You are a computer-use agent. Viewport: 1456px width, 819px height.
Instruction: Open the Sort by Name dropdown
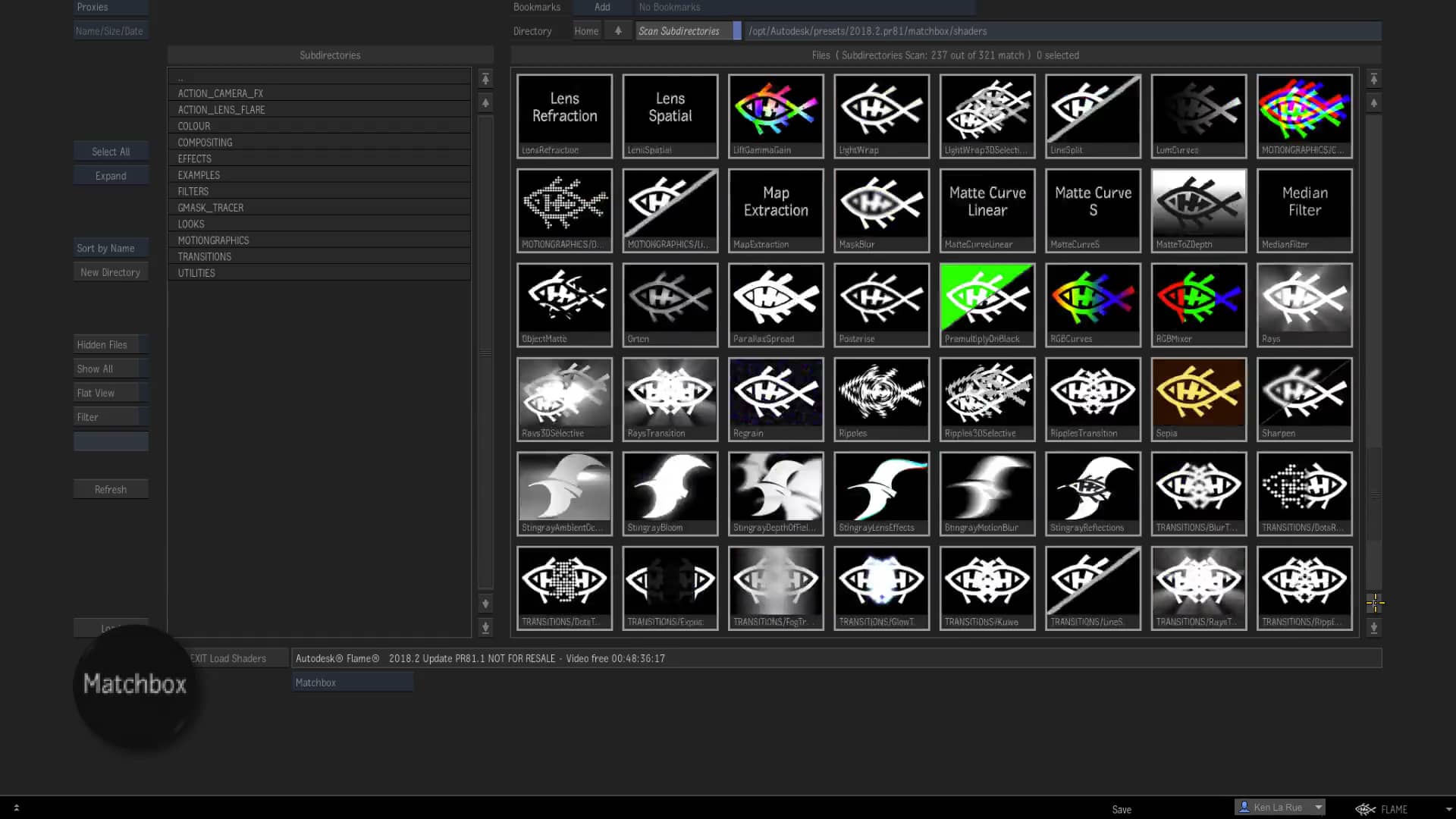[111, 248]
